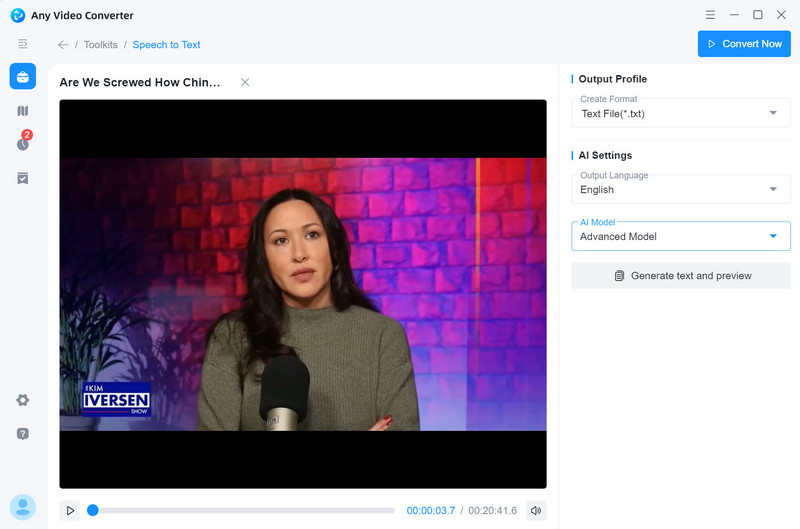Click the Convert Now button

[x=743, y=44]
